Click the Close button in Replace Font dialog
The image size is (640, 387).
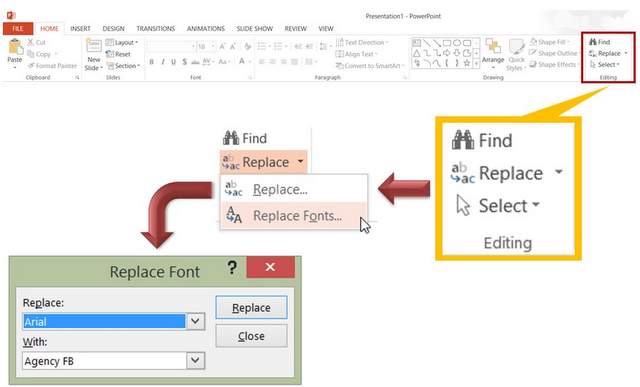pyautogui.click(x=251, y=336)
